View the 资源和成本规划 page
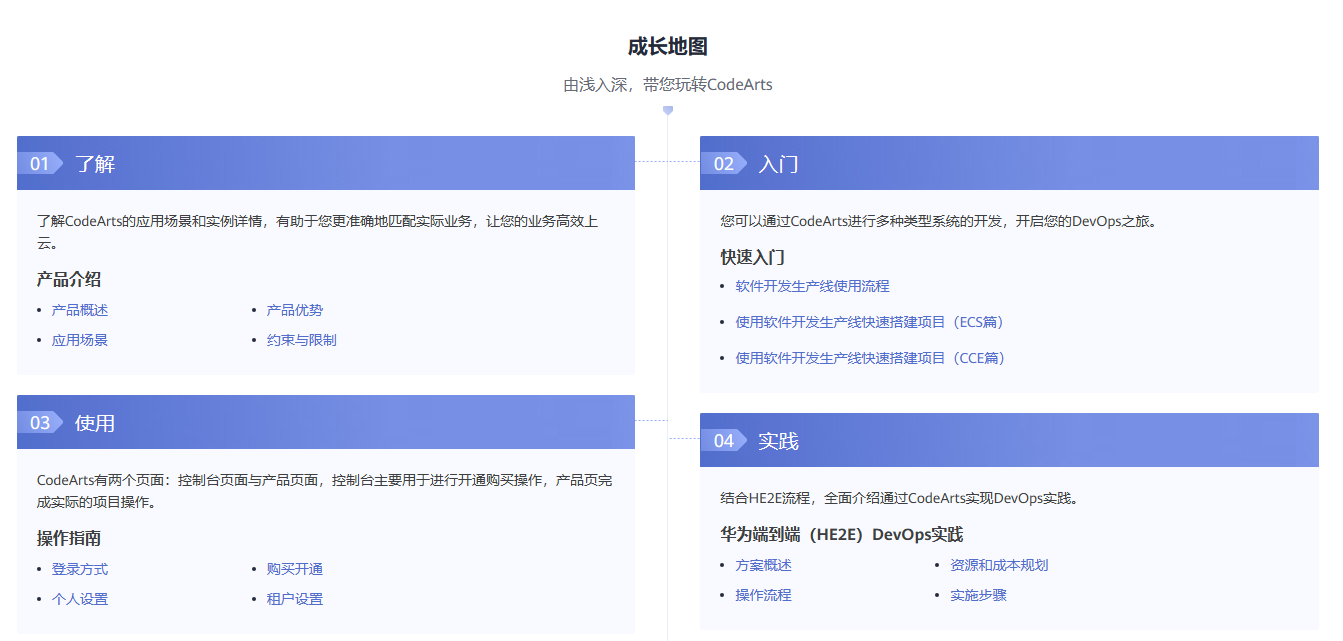This screenshot has height=641, width=1343. pos(1000,565)
